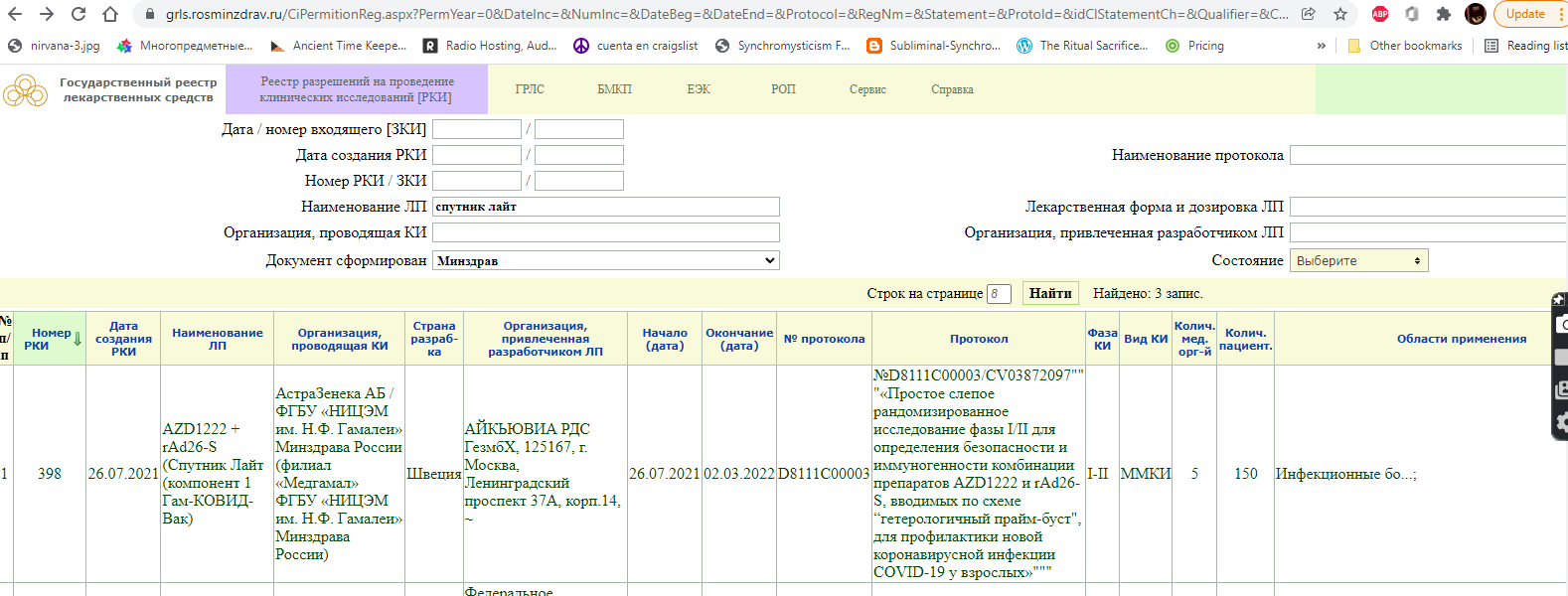This screenshot has width=1568, height=596.
Task: Open the Radio Hosting bookmark
Action: tap(490, 46)
